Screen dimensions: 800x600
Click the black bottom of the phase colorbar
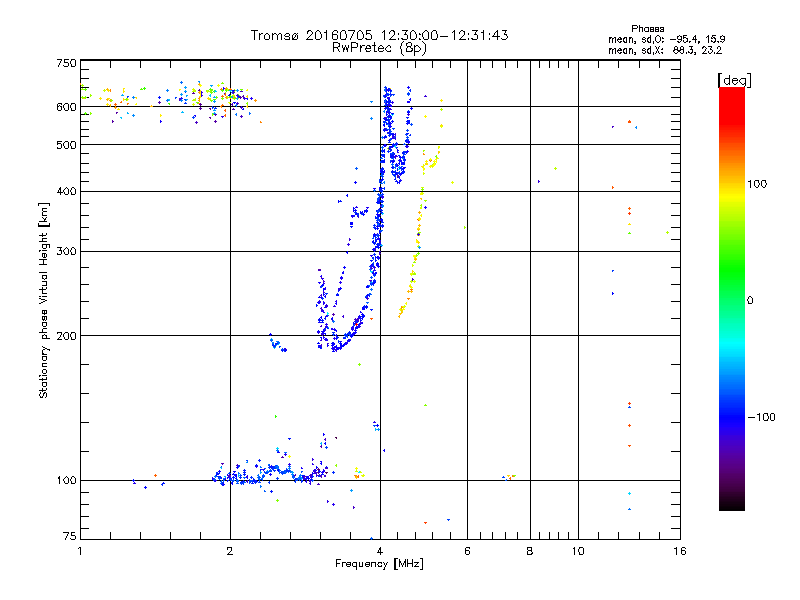coord(732,503)
